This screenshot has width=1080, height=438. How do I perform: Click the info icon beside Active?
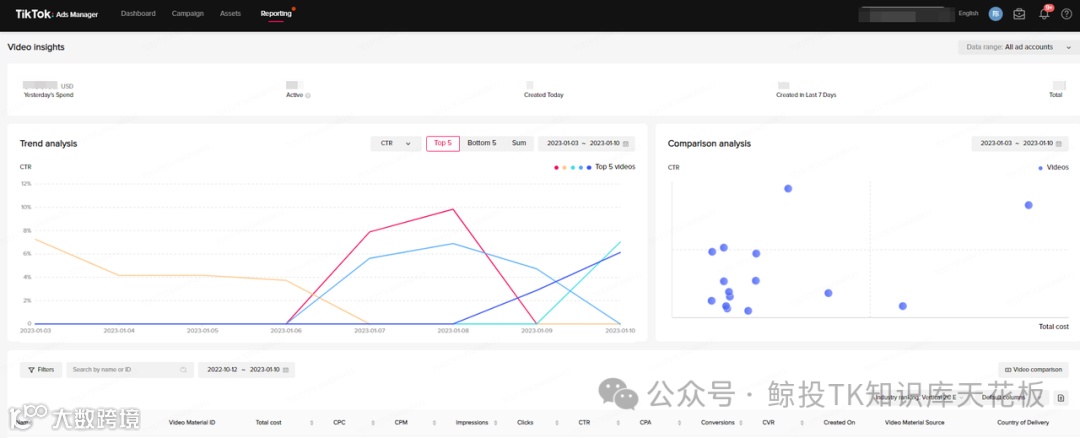coord(308,95)
